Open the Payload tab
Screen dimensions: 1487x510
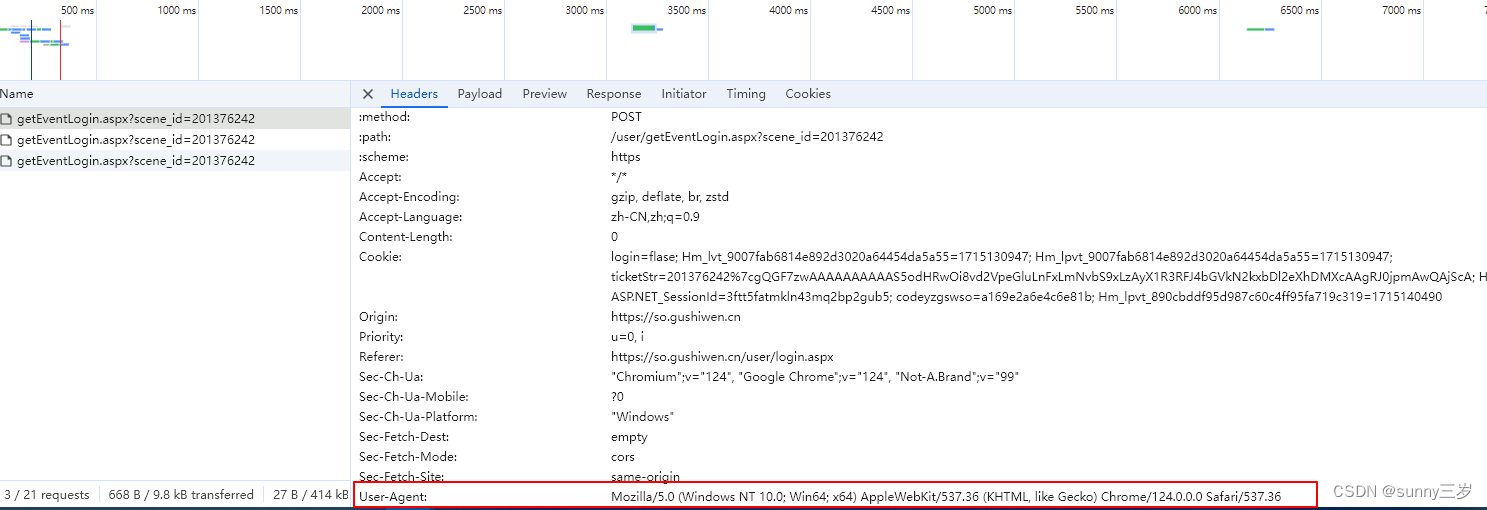(x=480, y=94)
